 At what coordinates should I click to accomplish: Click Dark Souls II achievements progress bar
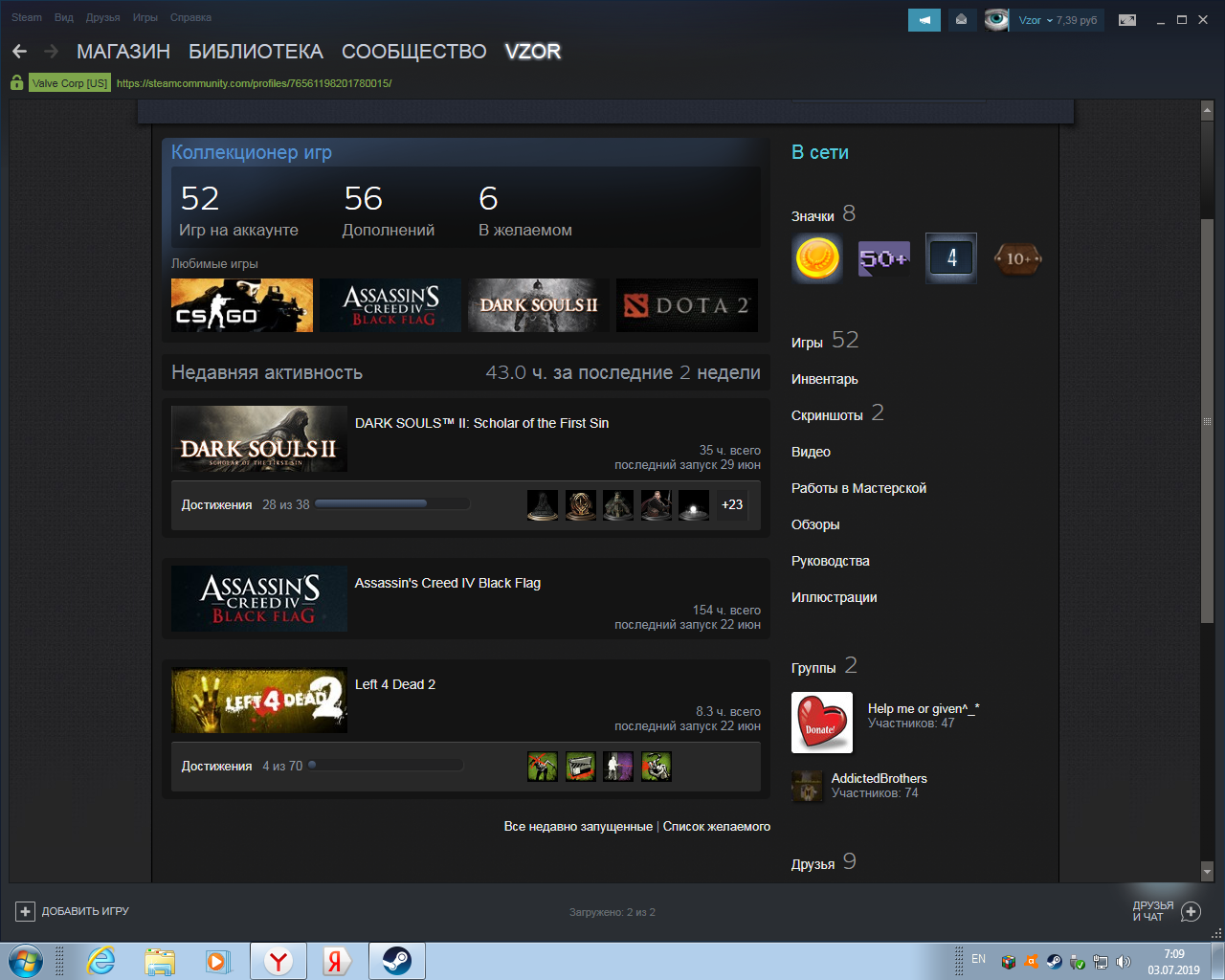(392, 504)
